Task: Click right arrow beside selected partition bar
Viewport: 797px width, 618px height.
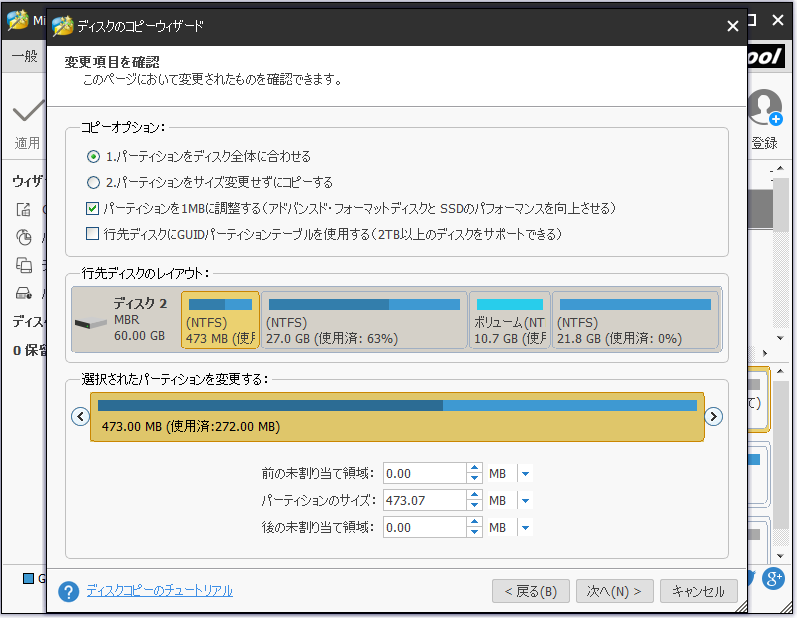Action: [714, 417]
